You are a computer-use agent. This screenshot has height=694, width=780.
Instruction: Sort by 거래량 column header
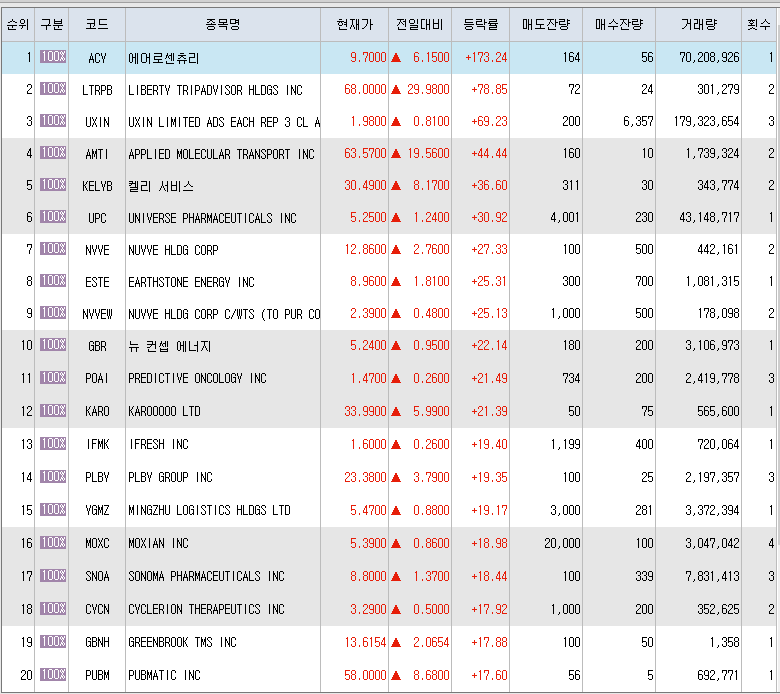pyautogui.click(x=698, y=24)
